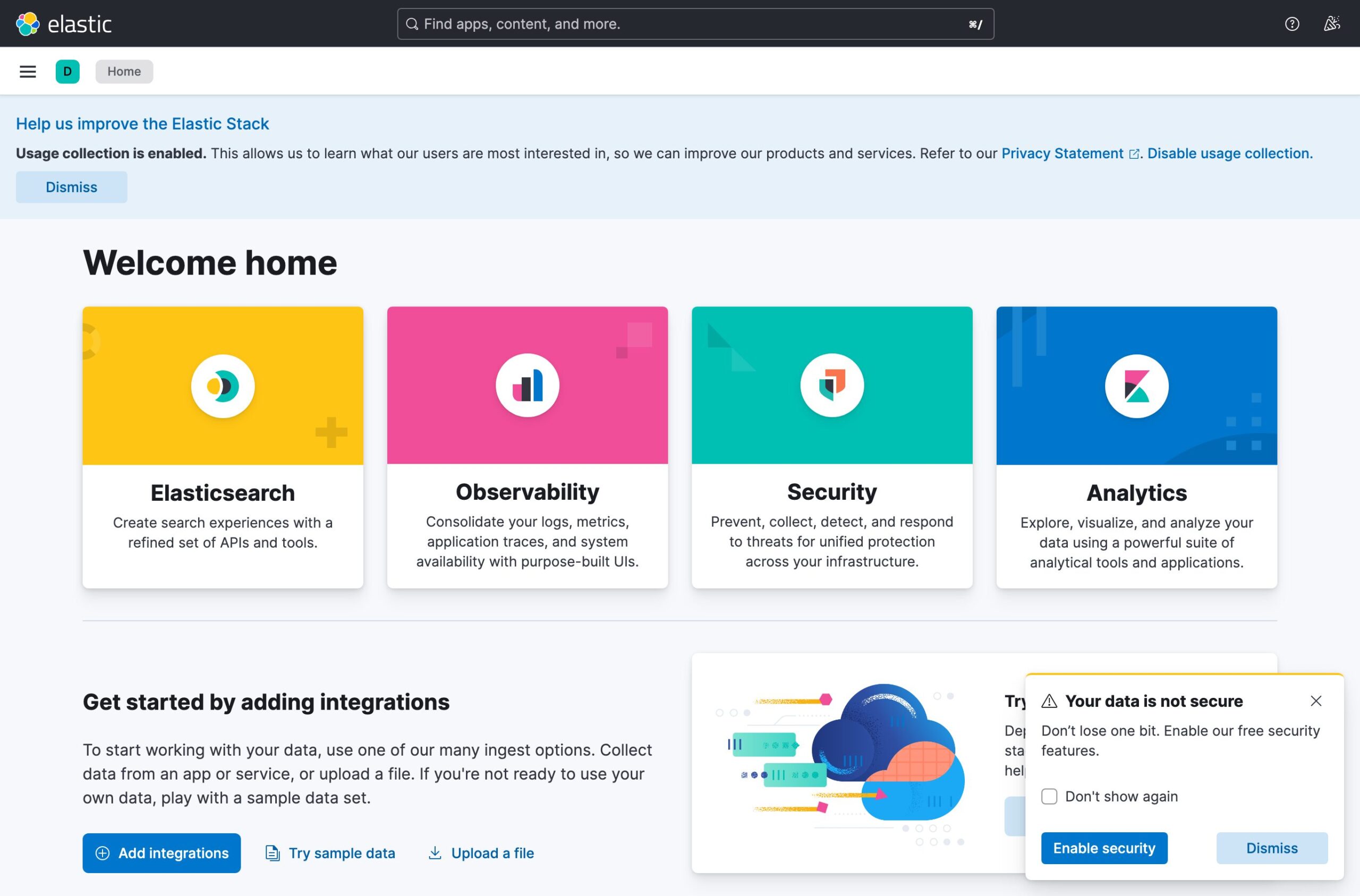Open the Analytics card title
The width and height of the screenshot is (1360, 896).
tap(1136, 493)
